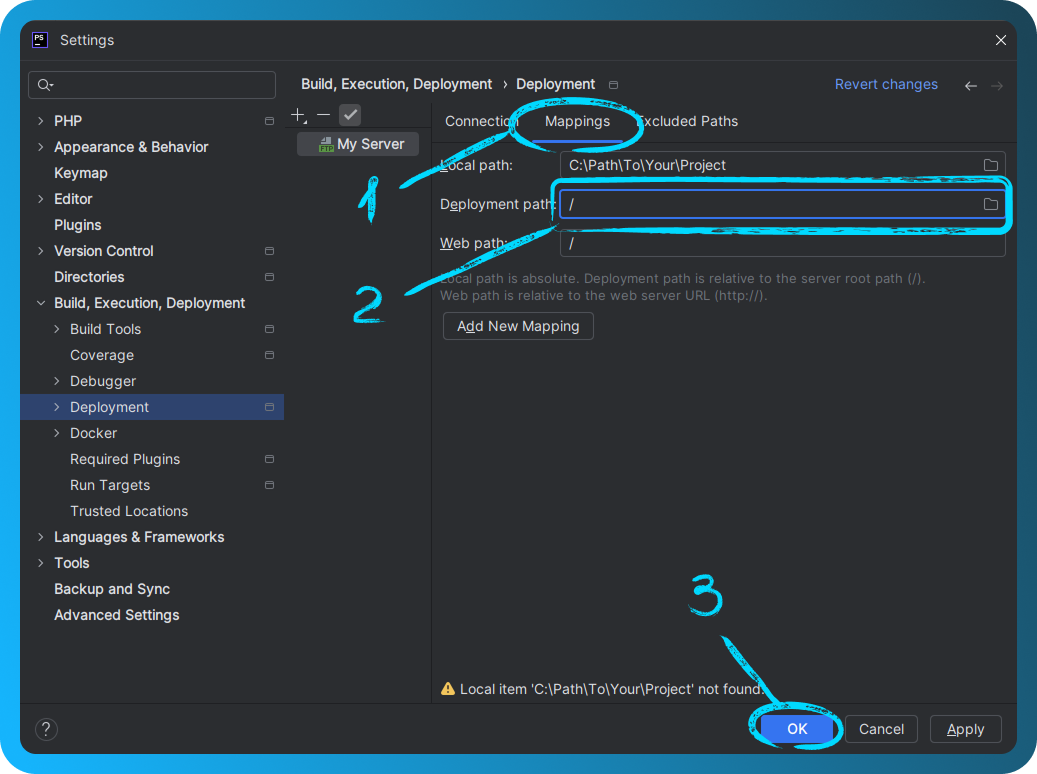1037x774 pixels.
Task: Remove the selected server using the minus icon
Action: click(x=323, y=114)
